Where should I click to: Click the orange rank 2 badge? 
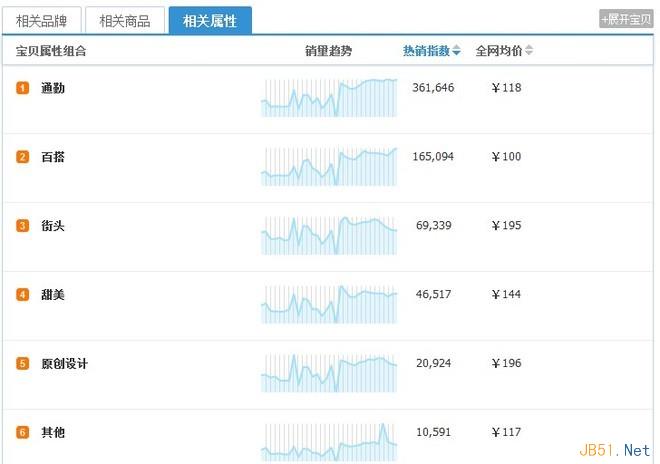(23, 157)
